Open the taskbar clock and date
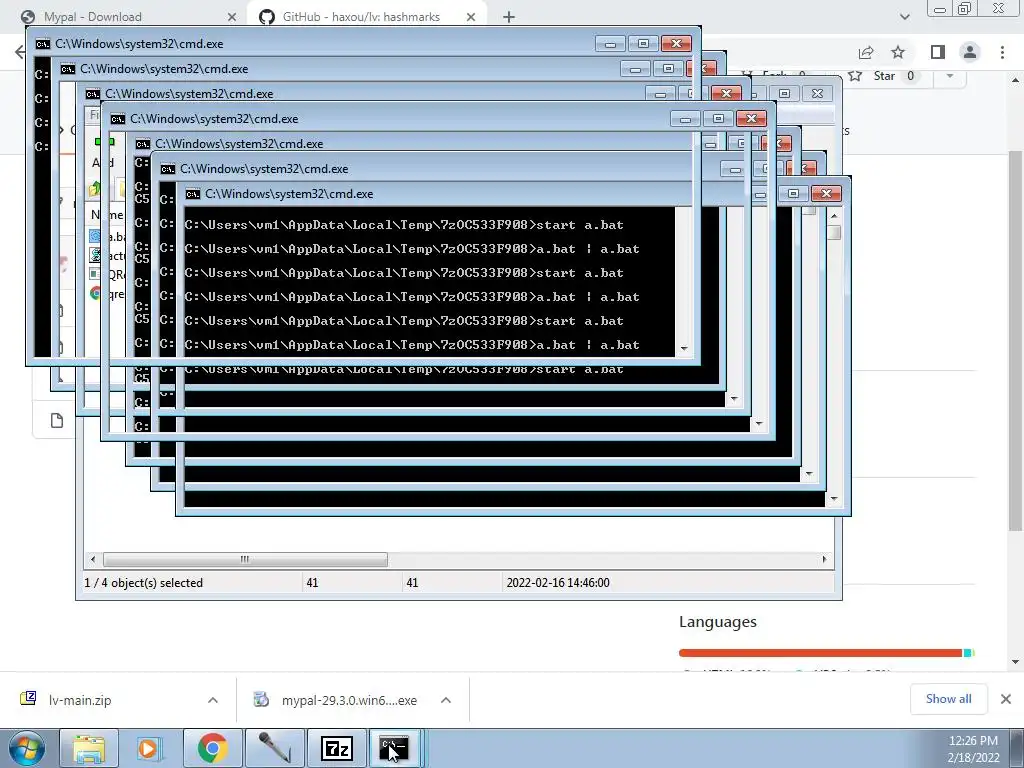1024x768 pixels. tap(973, 748)
